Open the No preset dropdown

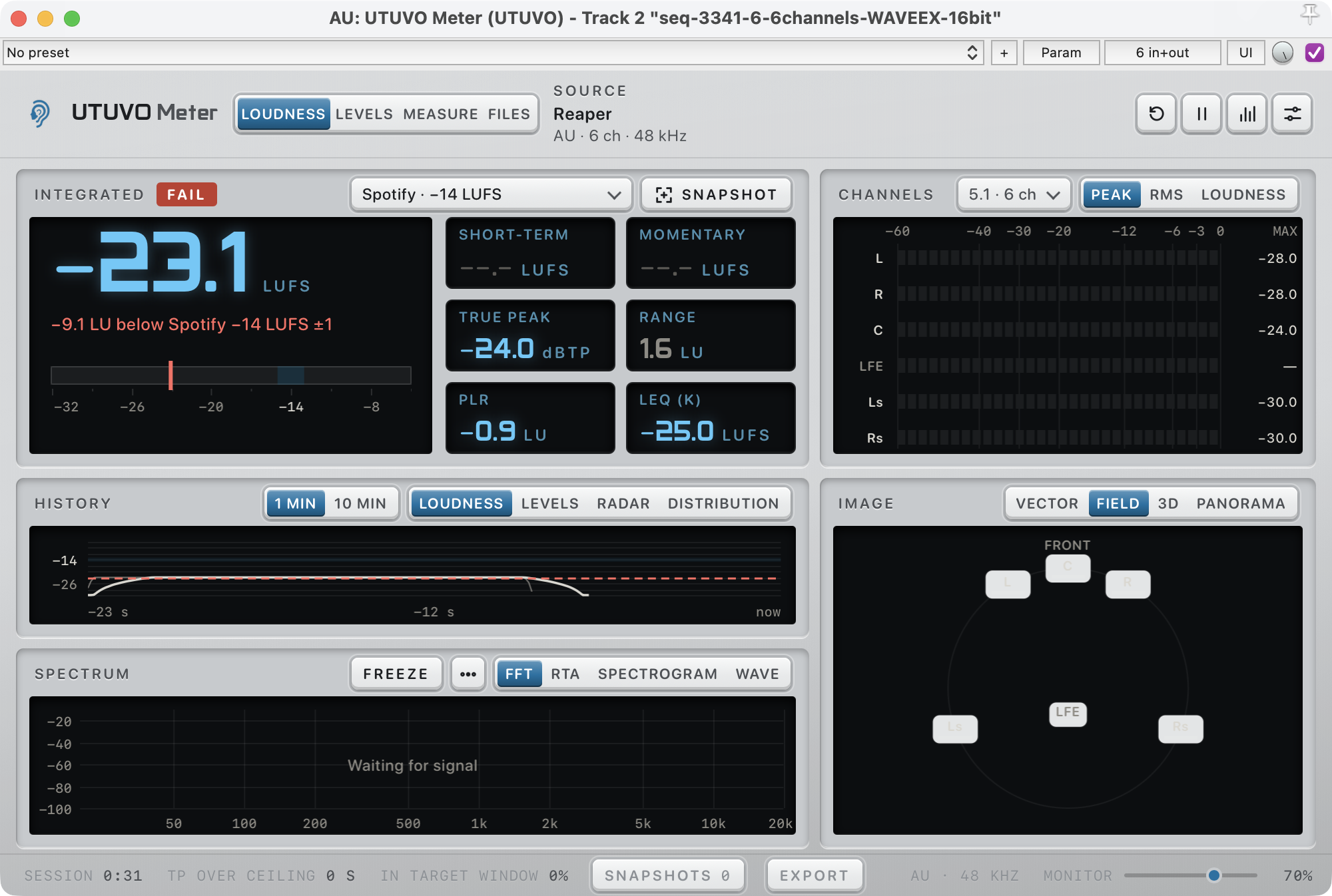pyautogui.click(x=493, y=53)
